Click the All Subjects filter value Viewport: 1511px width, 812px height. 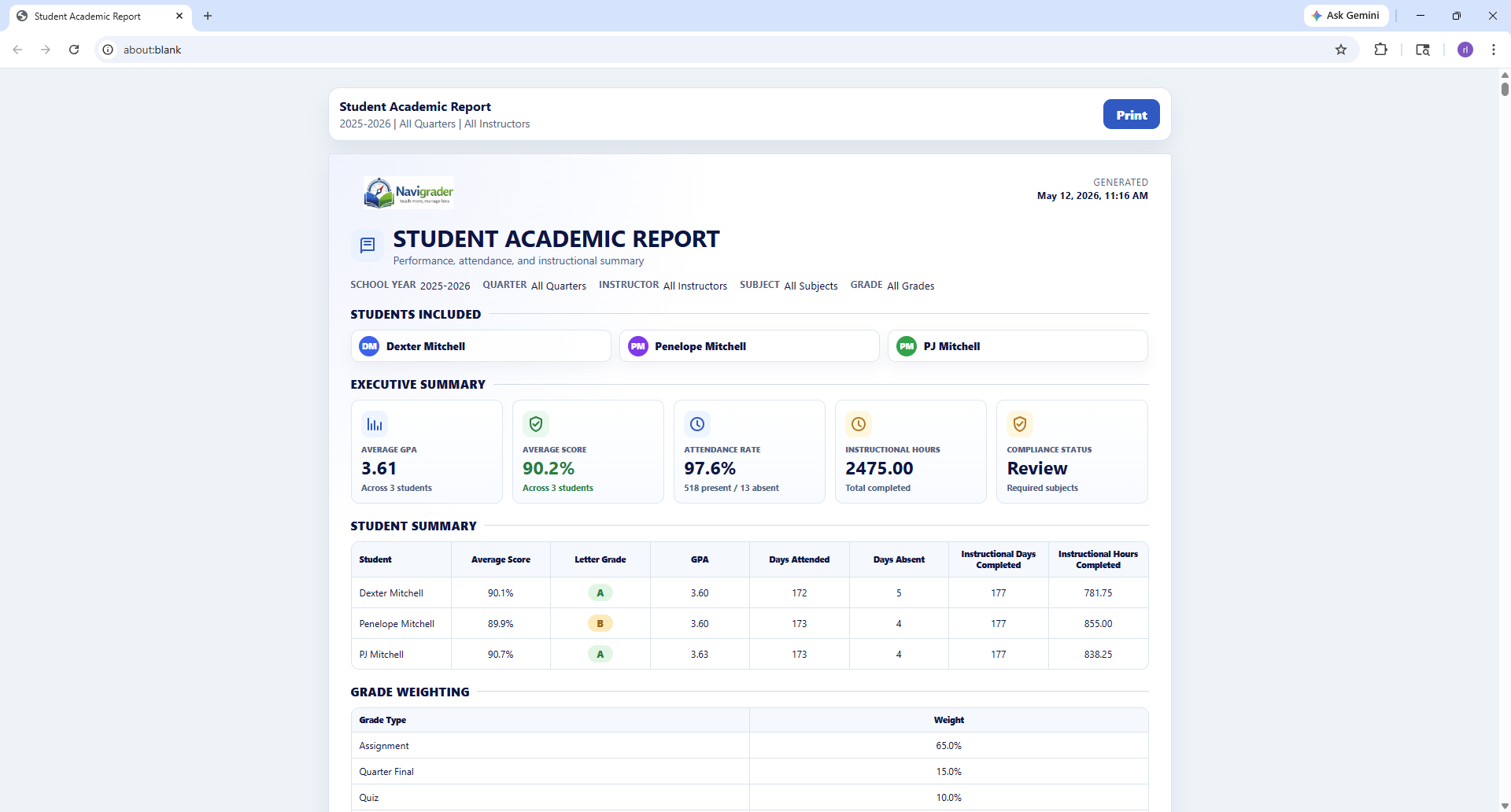tap(811, 286)
